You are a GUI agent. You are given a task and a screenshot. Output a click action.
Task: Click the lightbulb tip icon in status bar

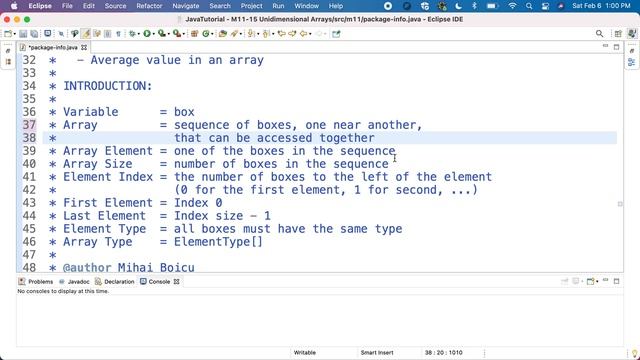click(x=634, y=353)
